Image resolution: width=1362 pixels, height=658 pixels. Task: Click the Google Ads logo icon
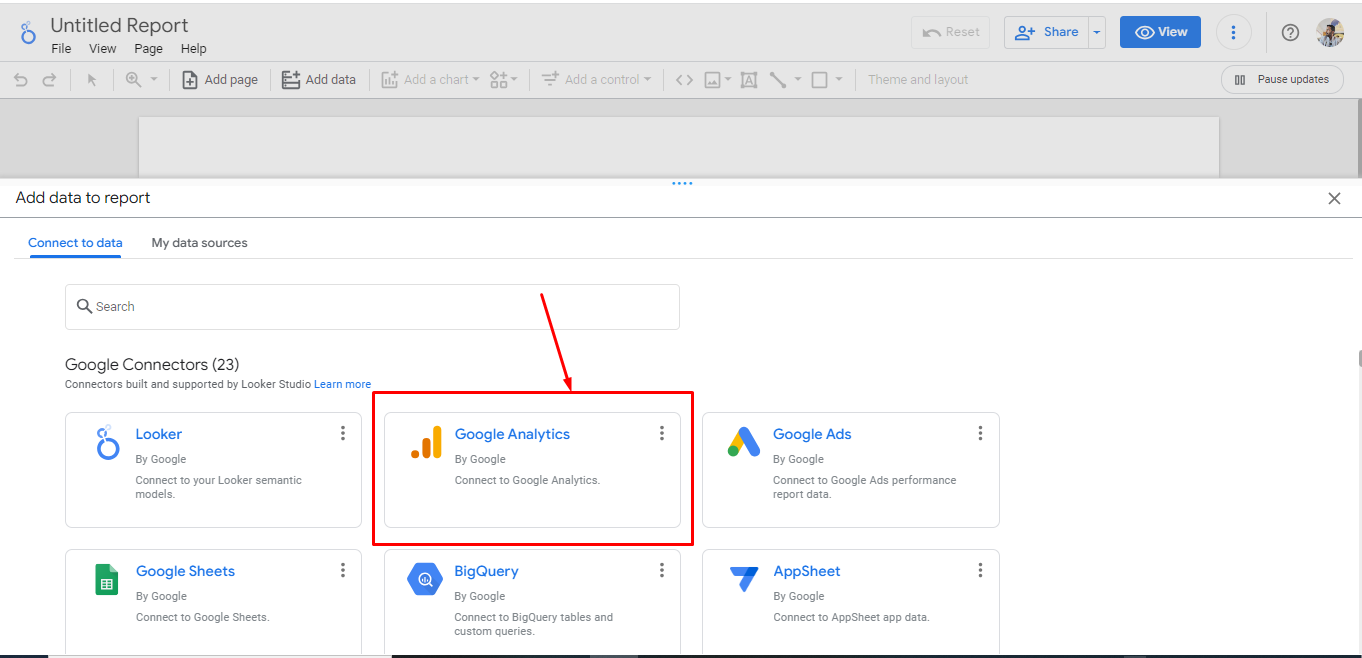click(x=744, y=442)
